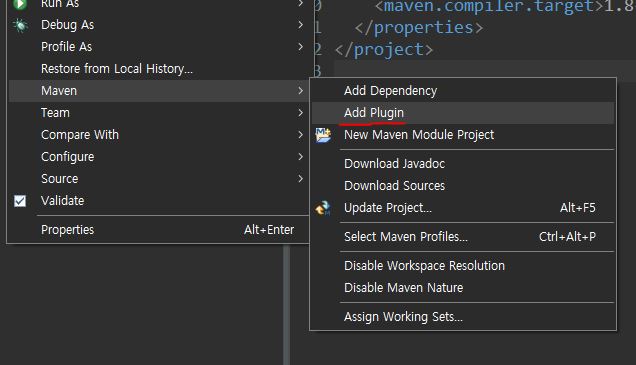
Task: Expand the Configure submenu arrow
Action: click(301, 156)
